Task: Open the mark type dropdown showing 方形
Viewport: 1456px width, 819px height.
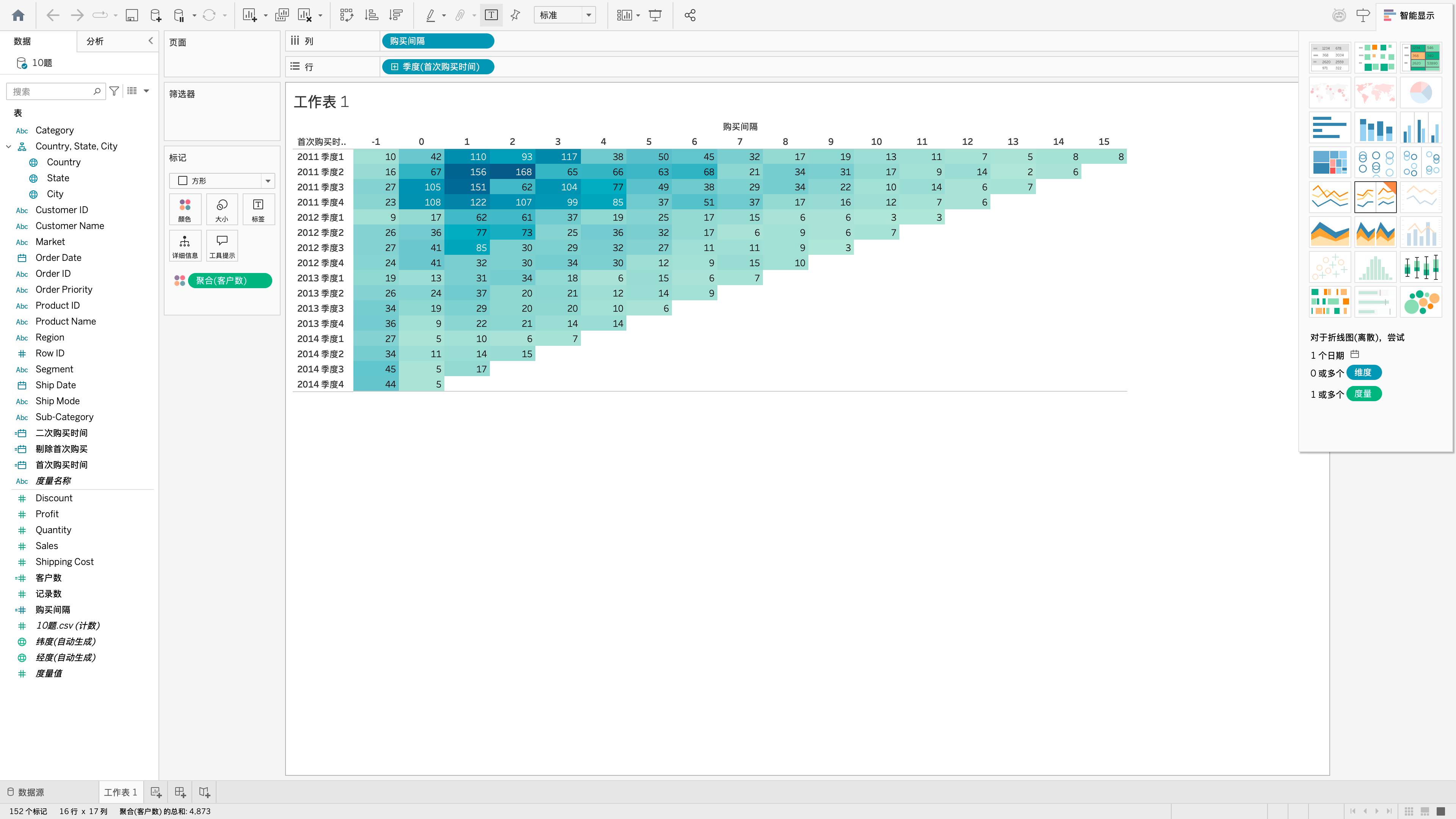Action: (x=221, y=181)
